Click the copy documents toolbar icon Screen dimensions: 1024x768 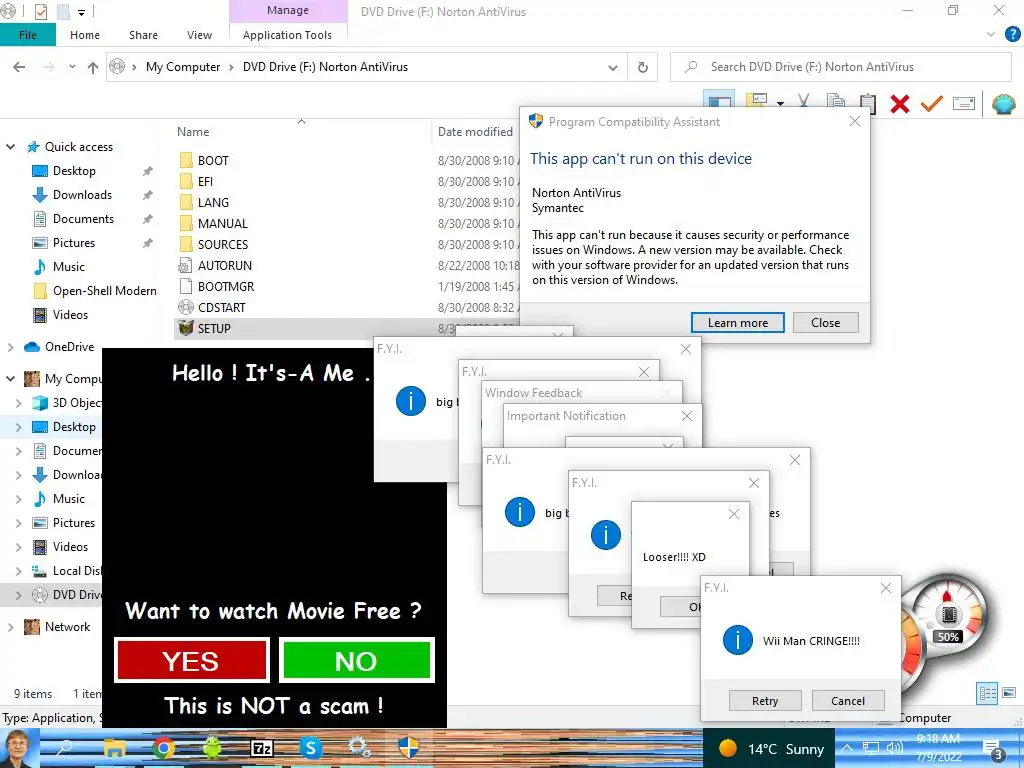(835, 103)
